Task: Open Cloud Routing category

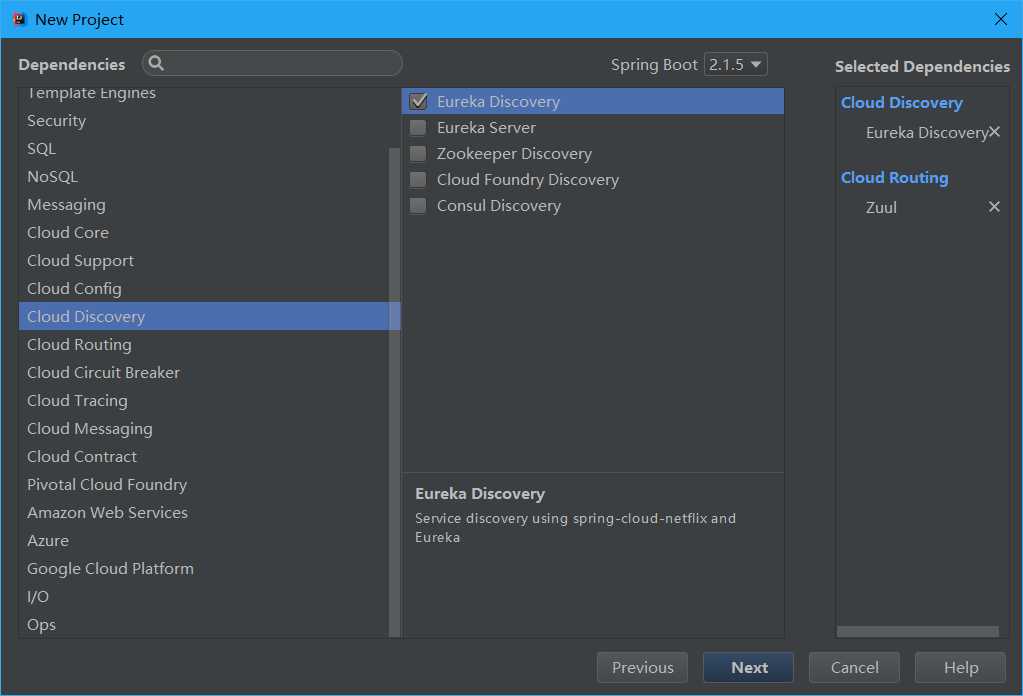Action: (204, 344)
